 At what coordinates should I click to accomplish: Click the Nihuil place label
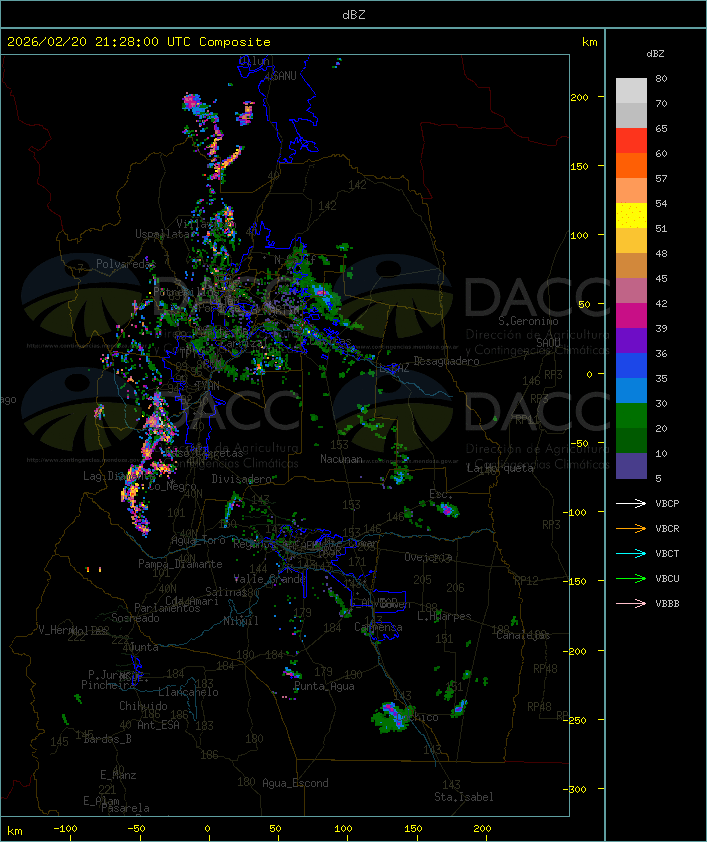[241, 621]
